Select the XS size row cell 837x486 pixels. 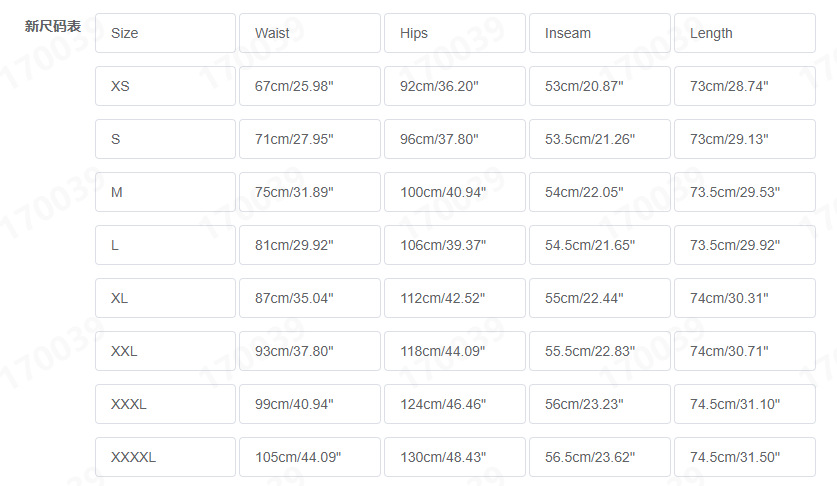pos(165,86)
